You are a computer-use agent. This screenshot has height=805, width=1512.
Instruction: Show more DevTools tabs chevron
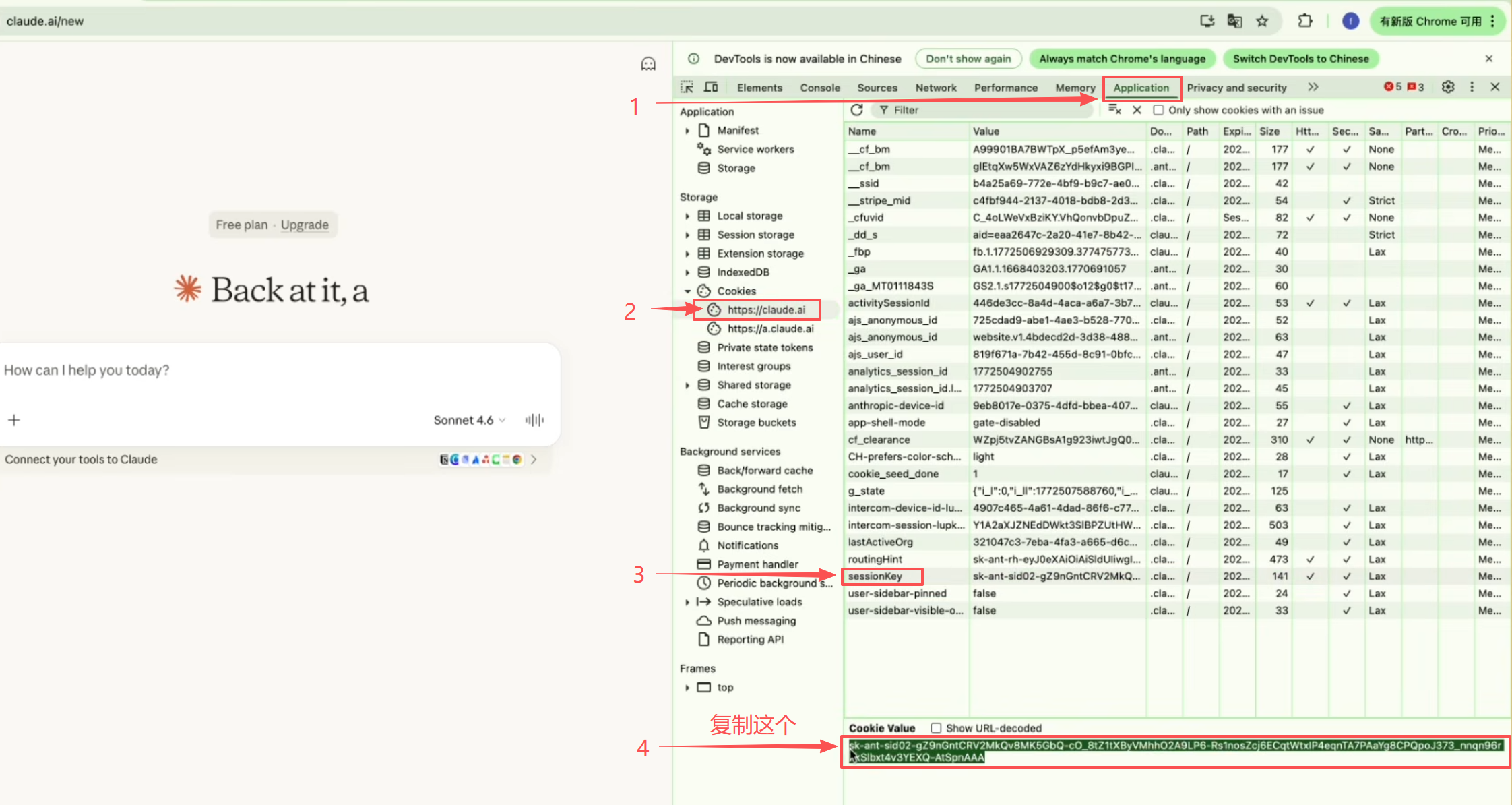coord(1313,87)
